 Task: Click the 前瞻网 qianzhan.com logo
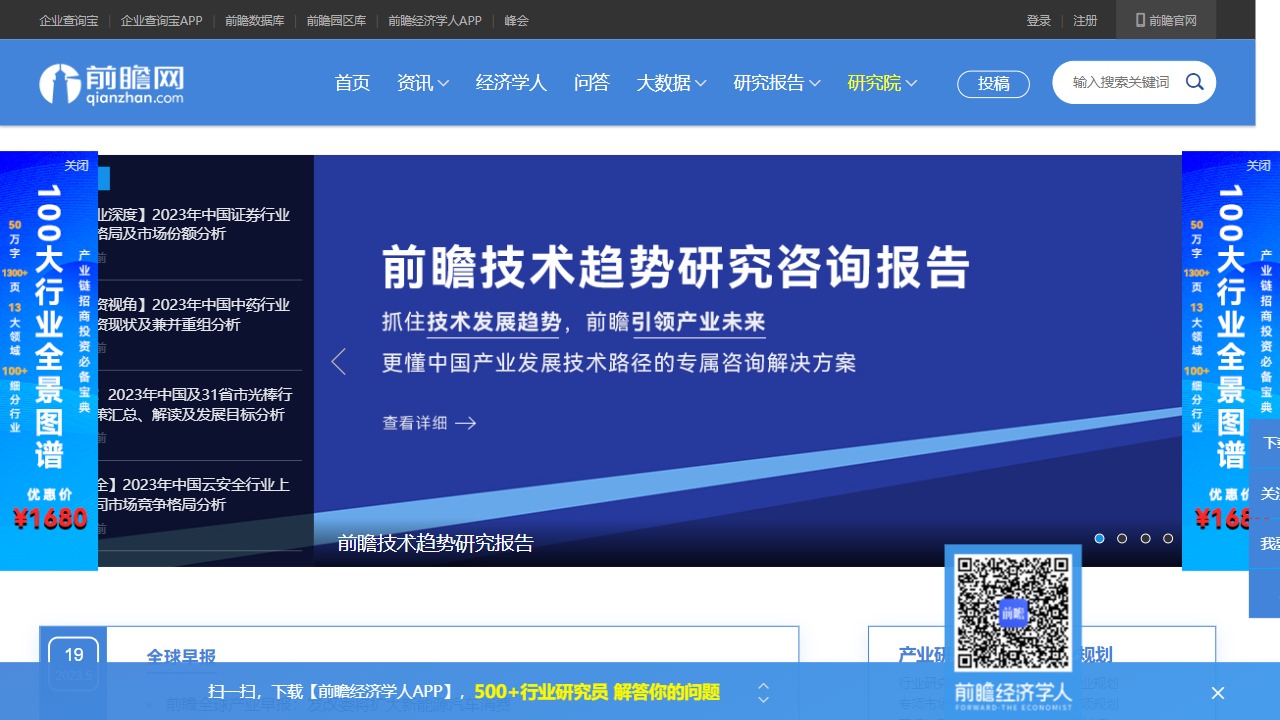click(111, 84)
